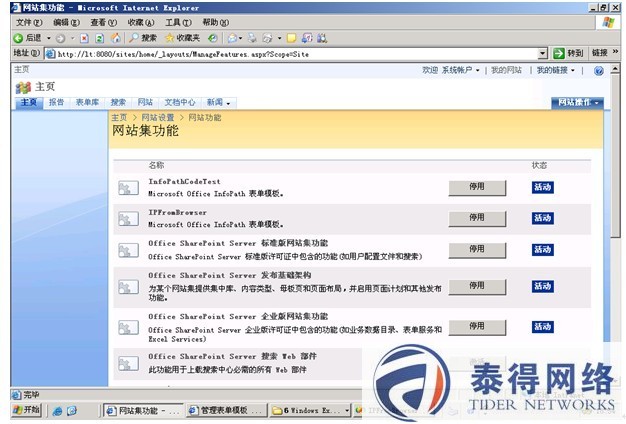Click inside the URL address field
Image resolution: width=626 pixels, height=424 pixels.
pos(295,54)
